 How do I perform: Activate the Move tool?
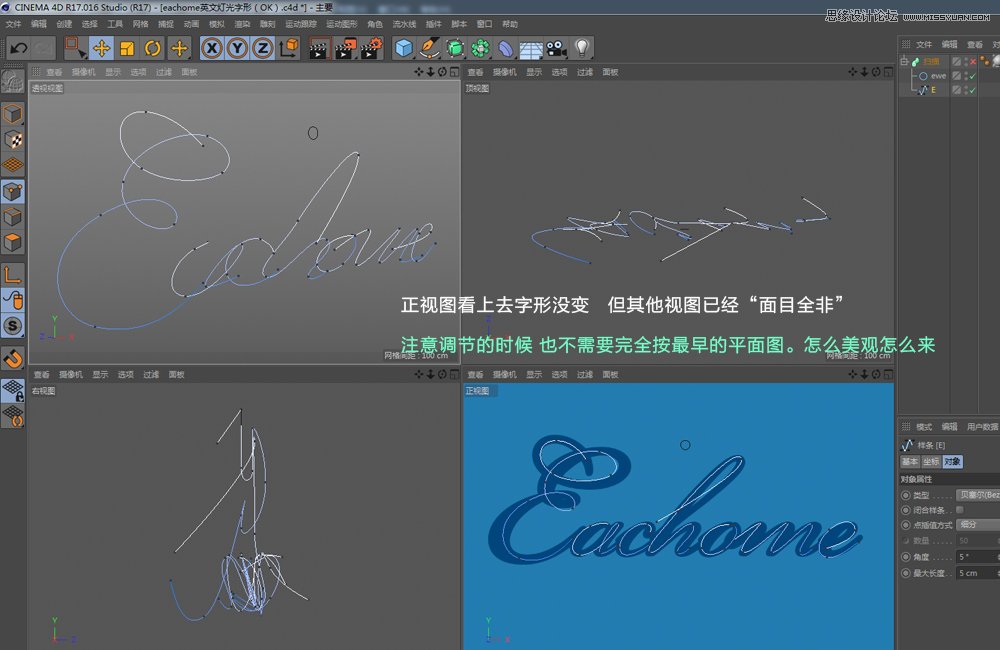(101, 48)
